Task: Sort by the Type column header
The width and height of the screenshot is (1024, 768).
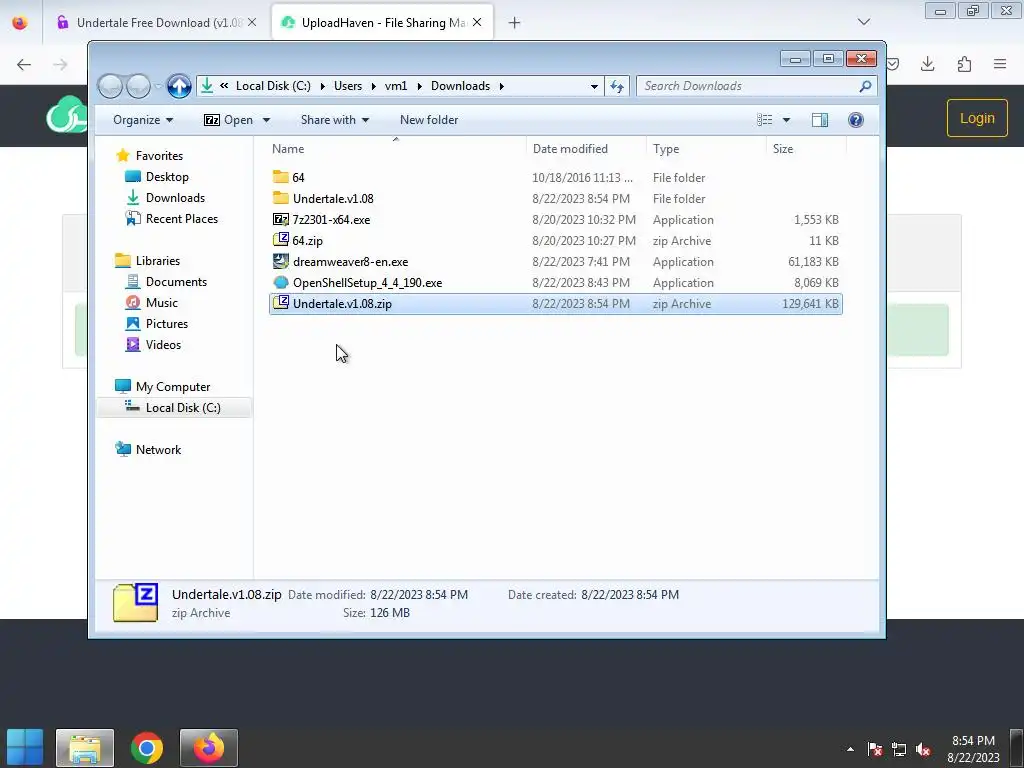Action: [x=706, y=149]
